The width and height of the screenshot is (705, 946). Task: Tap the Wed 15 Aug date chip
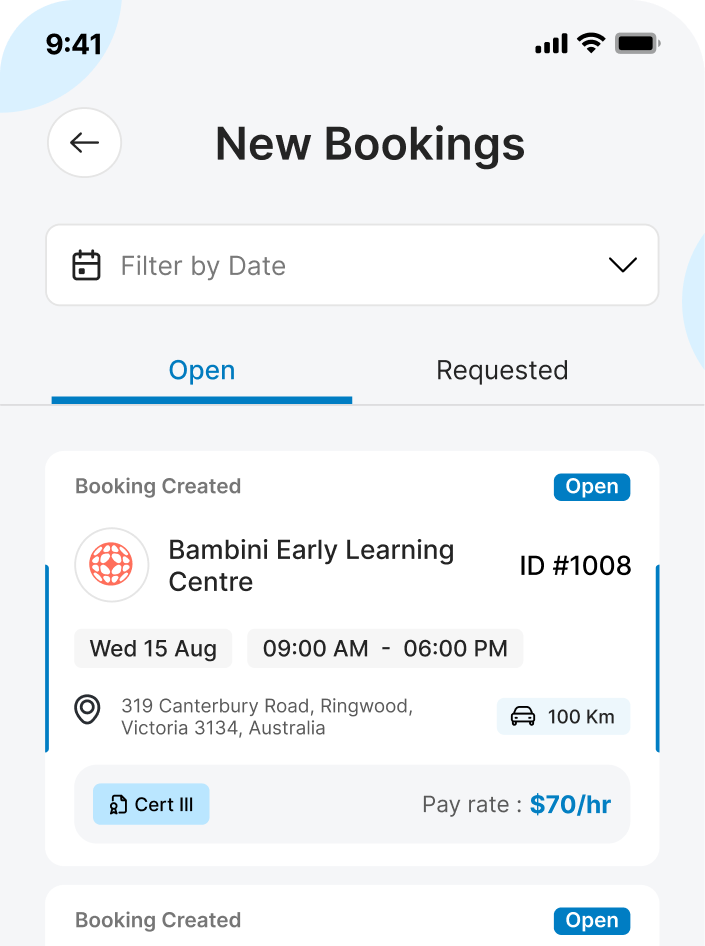pyautogui.click(x=153, y=649)
